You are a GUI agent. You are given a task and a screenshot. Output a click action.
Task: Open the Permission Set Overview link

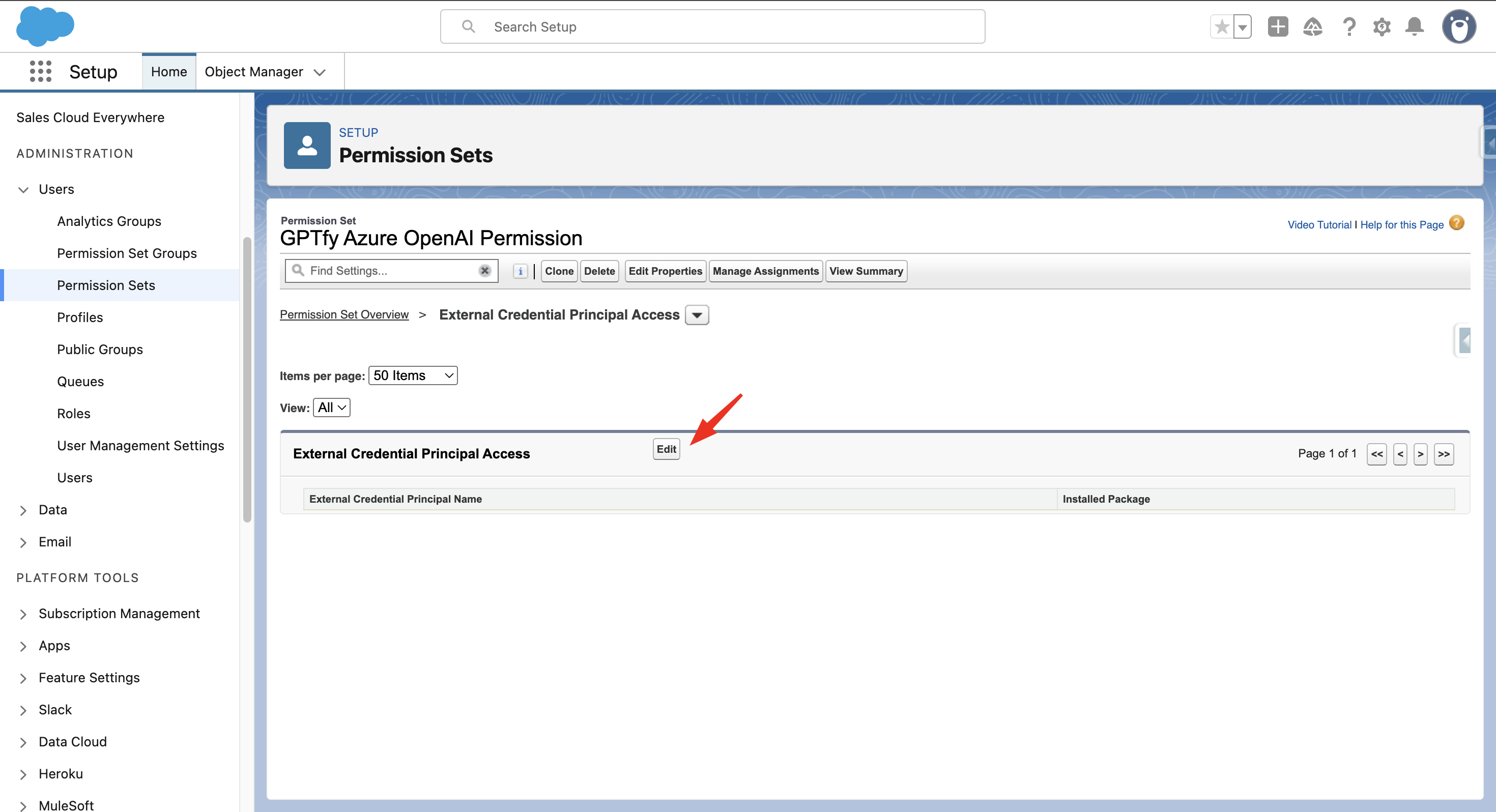[x=344, y=314]
